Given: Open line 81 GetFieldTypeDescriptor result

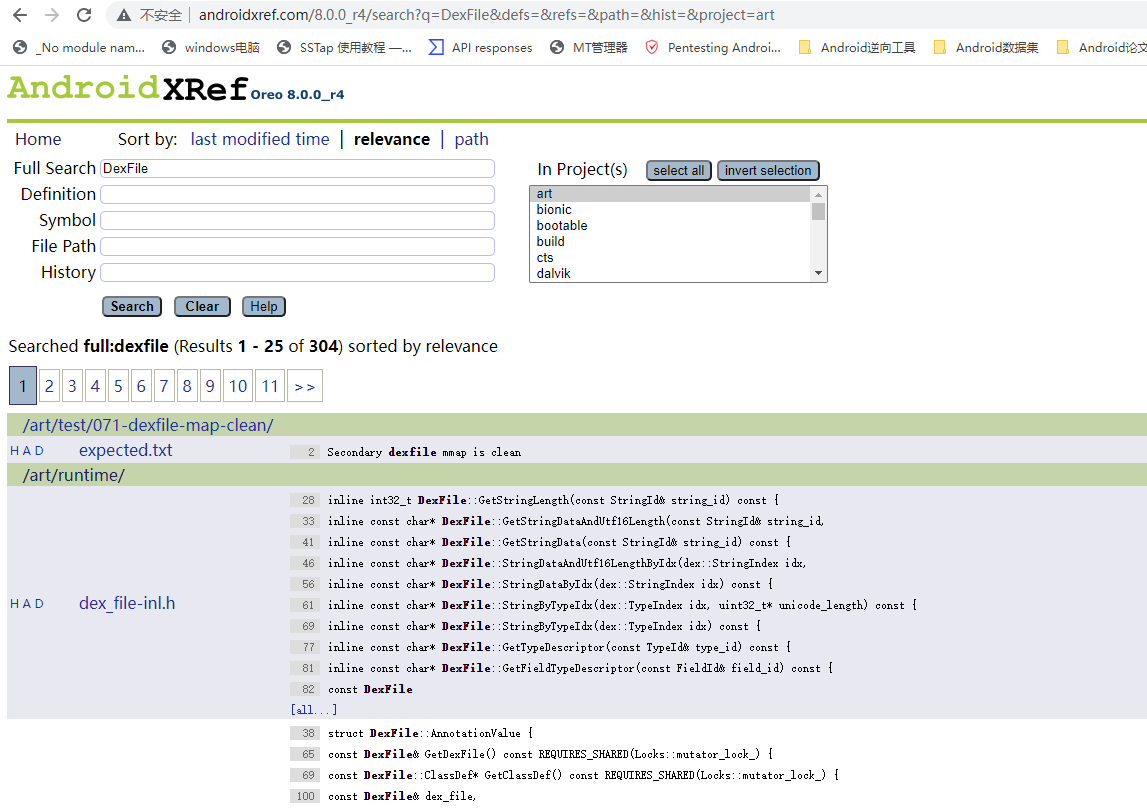Looking at the screenshot, I should click(x=580, y=669).
